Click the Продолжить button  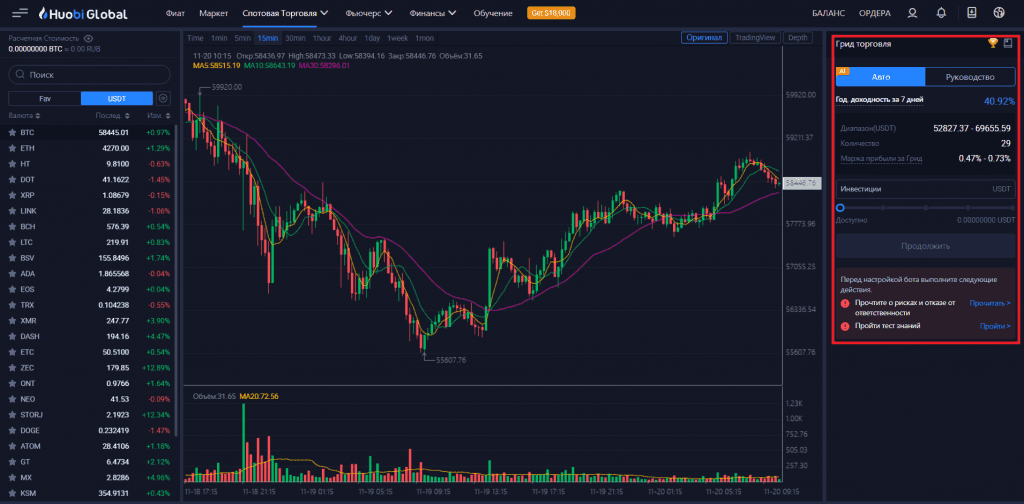tap(925, 246)
